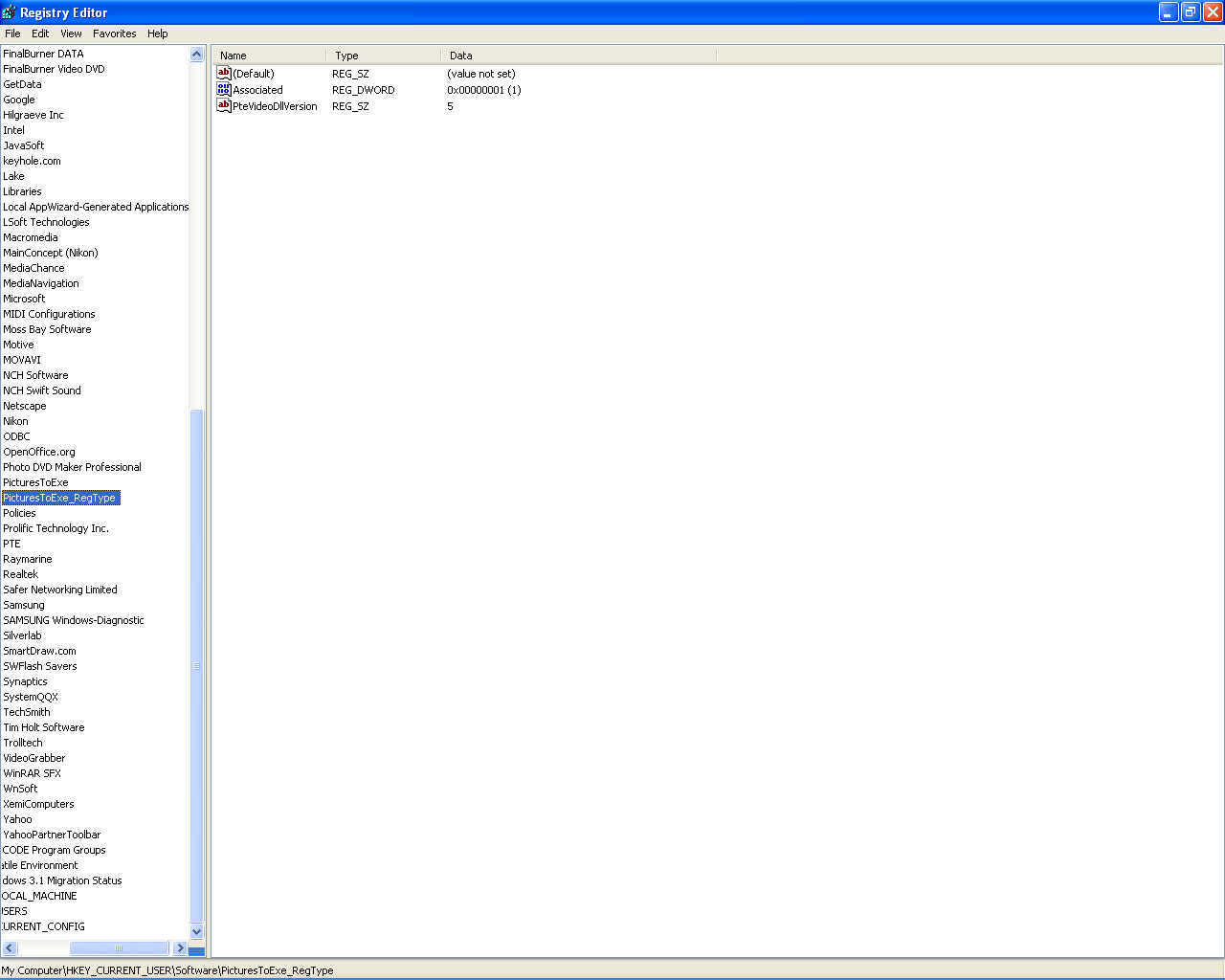Select the Macromedia key
This screenshot has width=1225, height=980.
tap(31, 237)
